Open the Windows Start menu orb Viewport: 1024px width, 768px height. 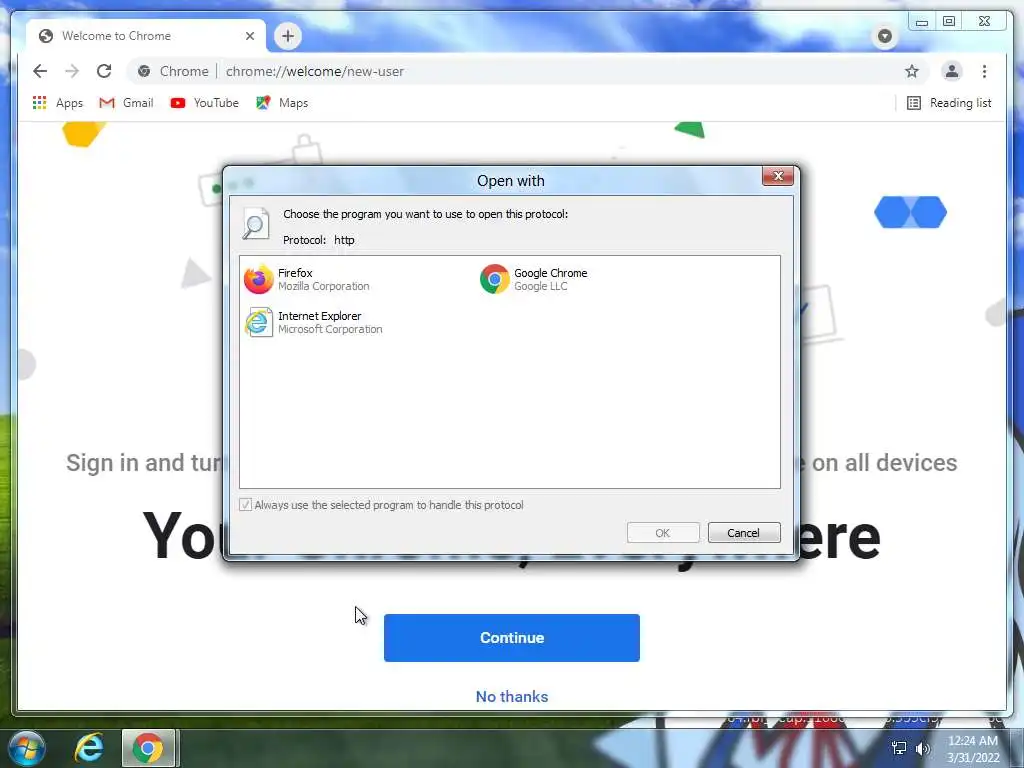point(27,748)
